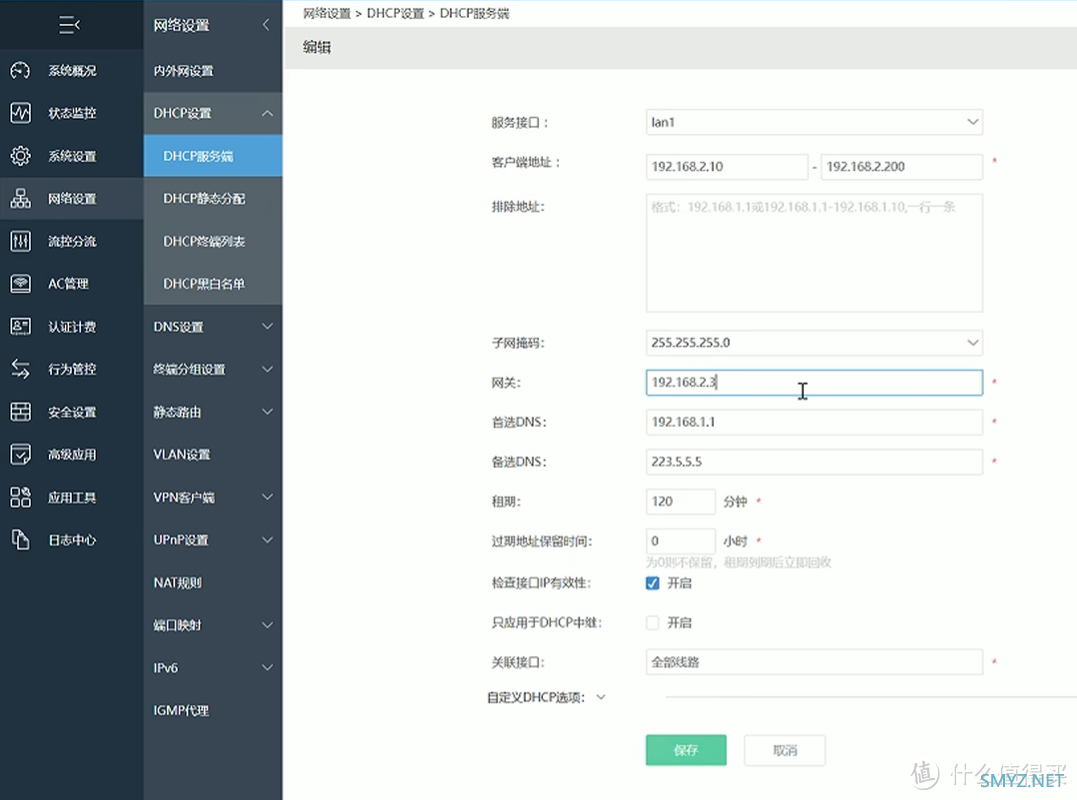The image size is (1077, 800).
Task: Select the 网络设置 network icon
Action: click(x=21, y=198)
